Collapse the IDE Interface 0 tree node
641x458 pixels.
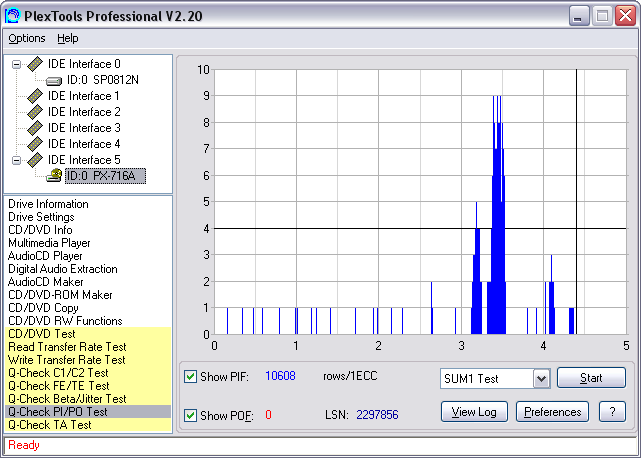tap(16, 64)
